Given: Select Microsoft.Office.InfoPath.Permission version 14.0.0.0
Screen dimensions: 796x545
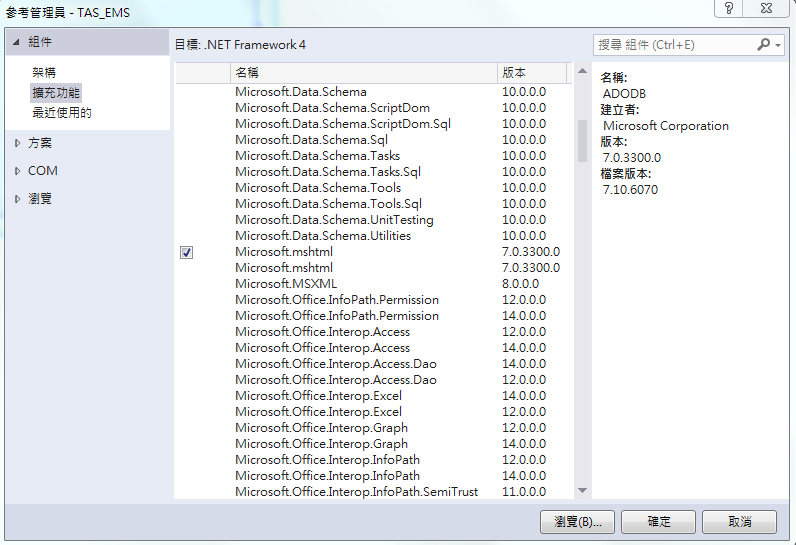Looking at the screenshot, I should (374, 316).
